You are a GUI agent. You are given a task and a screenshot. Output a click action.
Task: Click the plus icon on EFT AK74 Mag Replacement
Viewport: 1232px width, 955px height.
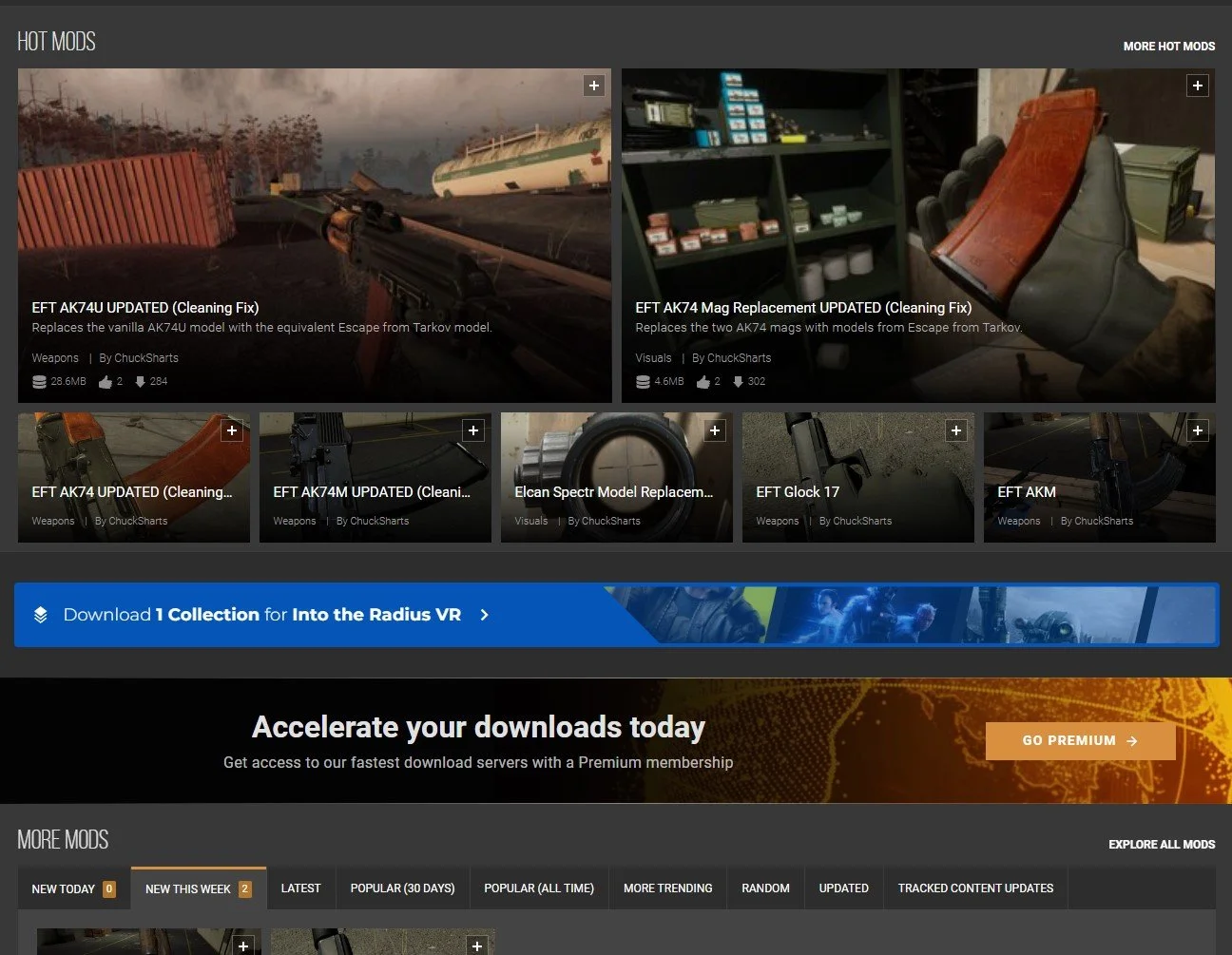coord(1197,85)
